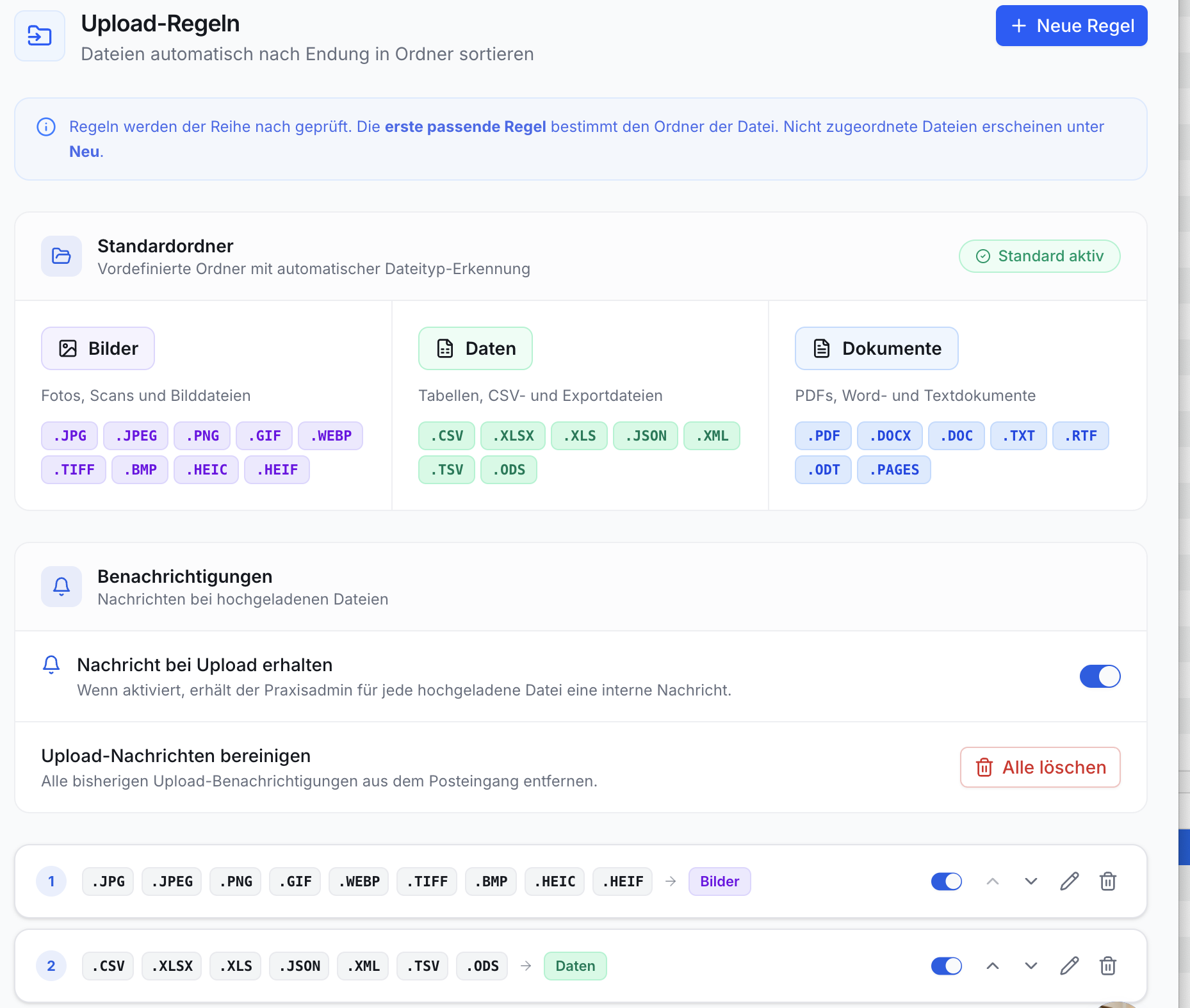1190x1008 pixels.
Task: Click the Standard aktiv text
Action: click(1051, 256)
